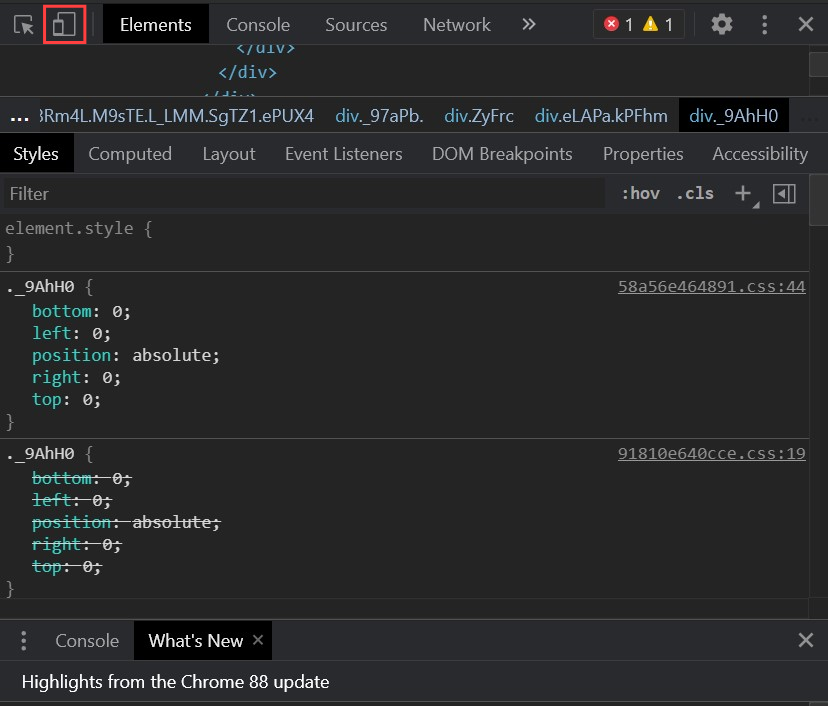Toggle the :hov element state panel
The height and width of the screenshot is (706, 828).
(x=640, y=194)
